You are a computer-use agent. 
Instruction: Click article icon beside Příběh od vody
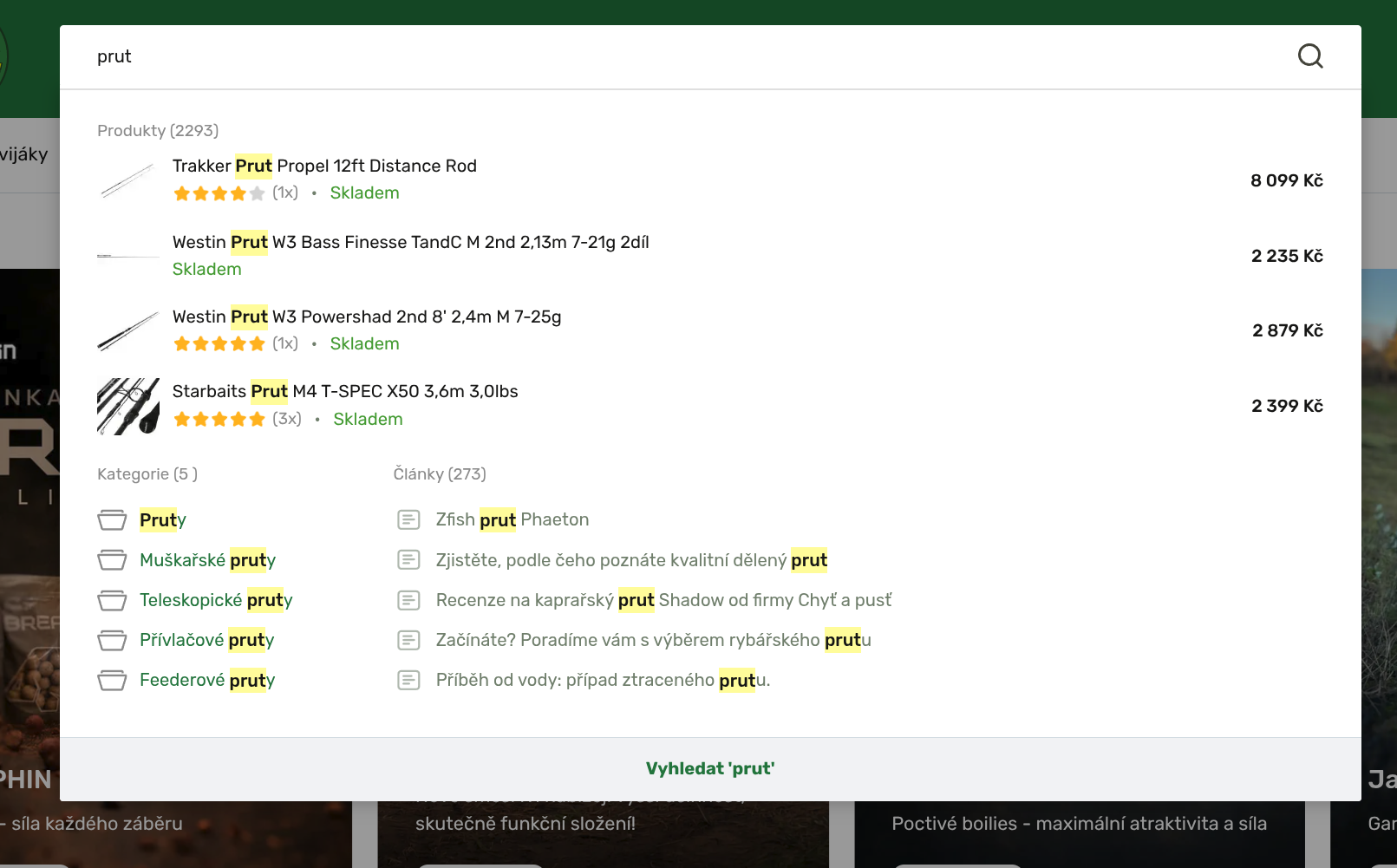[408, 680]
